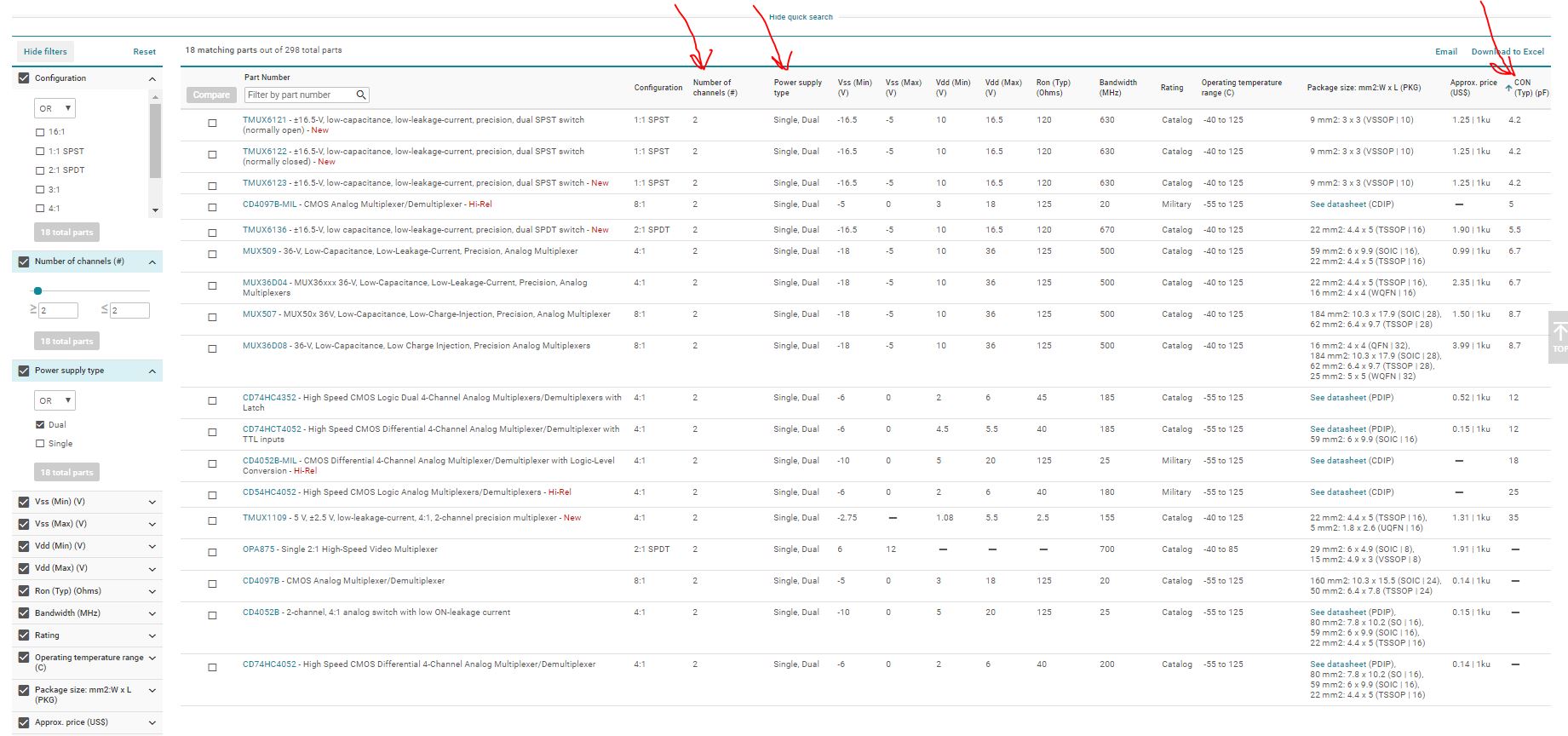Collapse the Configuration filter section
Image resolution: width=1568 pixels, height=736 pixels.
click(152, 79)
